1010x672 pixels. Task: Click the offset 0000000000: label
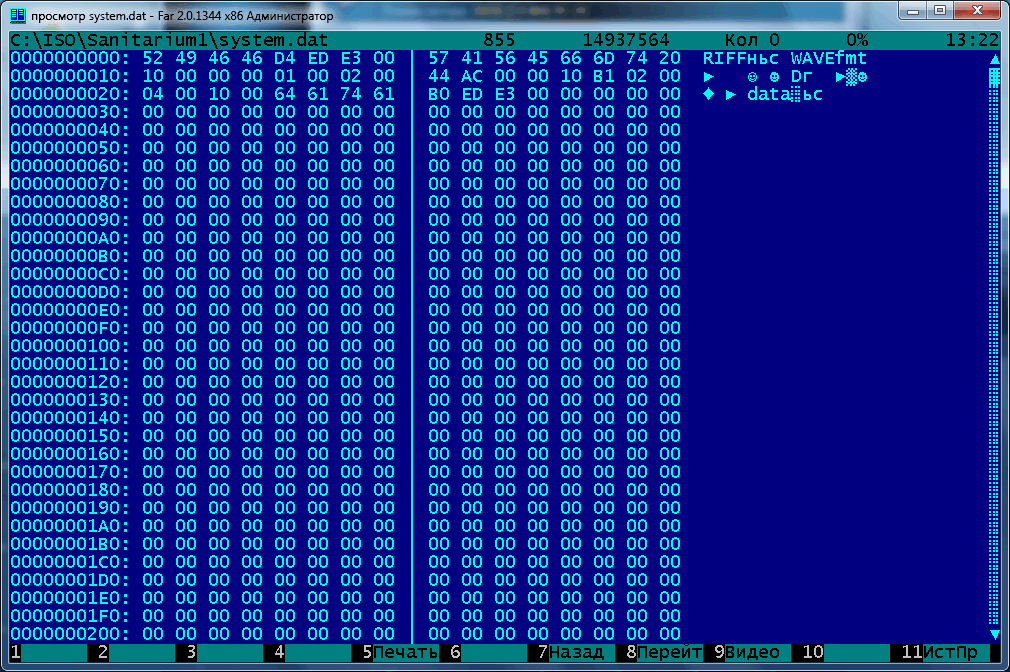(70, 58)
